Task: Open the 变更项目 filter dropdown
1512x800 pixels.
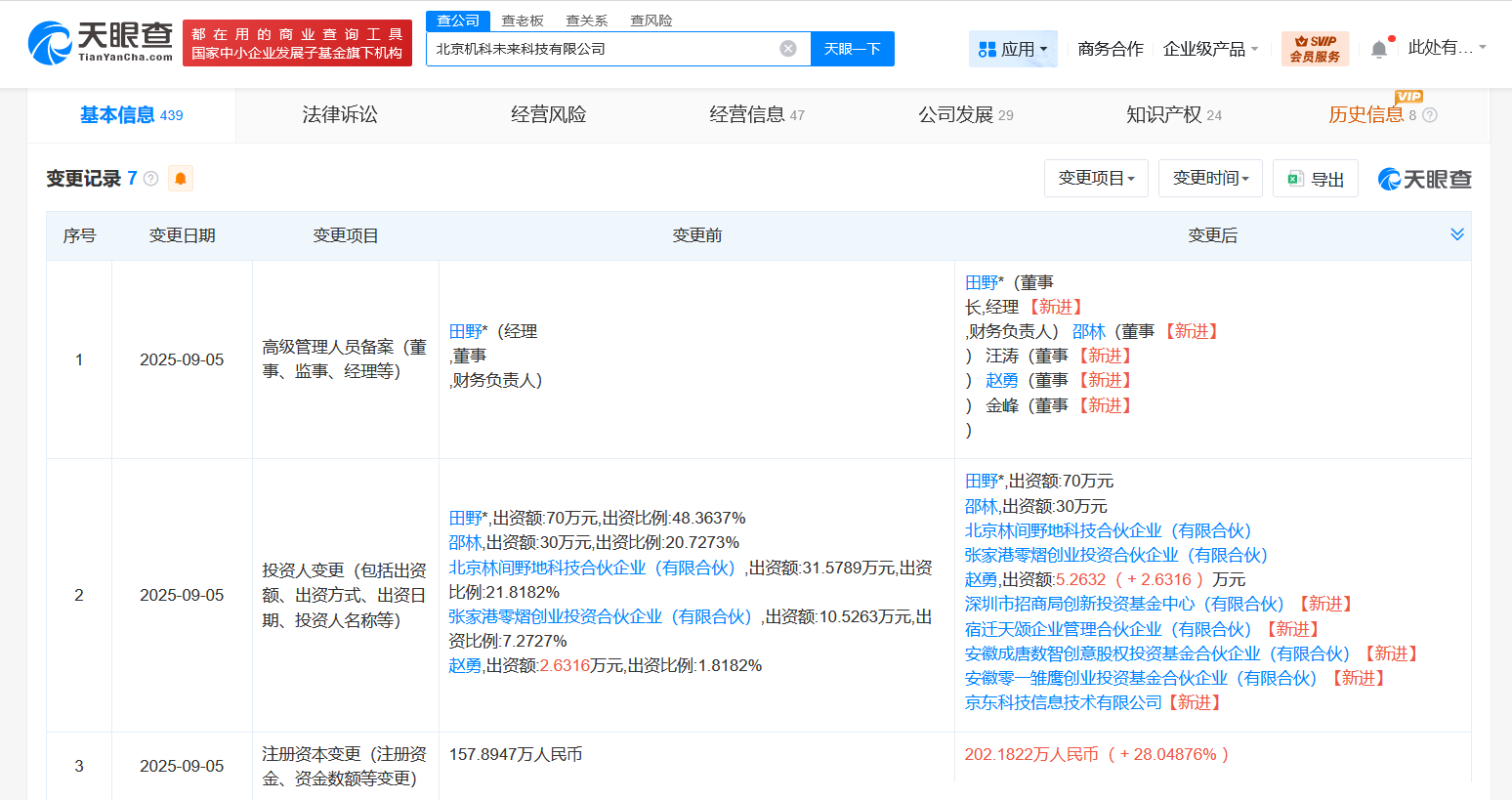Action: click(x=1096, y=178)
